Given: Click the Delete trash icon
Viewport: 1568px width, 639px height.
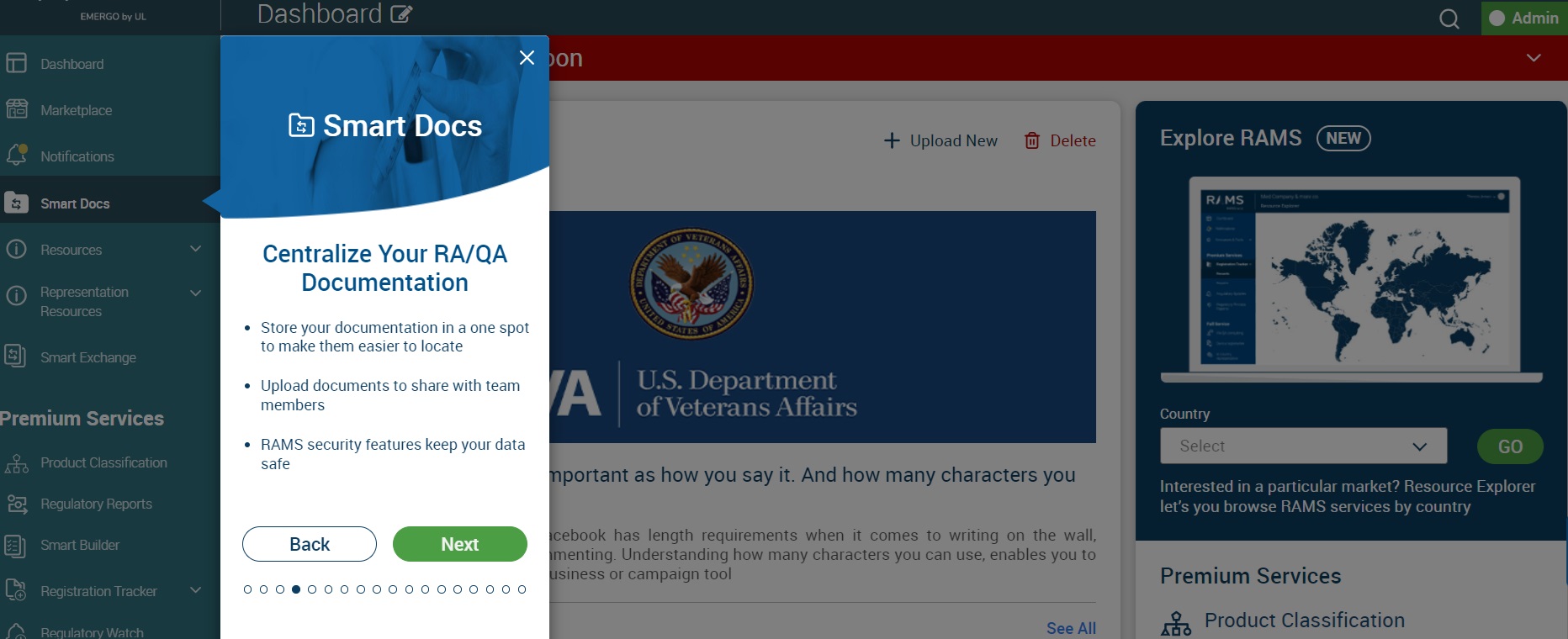Looking at the screenshot, I should coord(1032,140).
